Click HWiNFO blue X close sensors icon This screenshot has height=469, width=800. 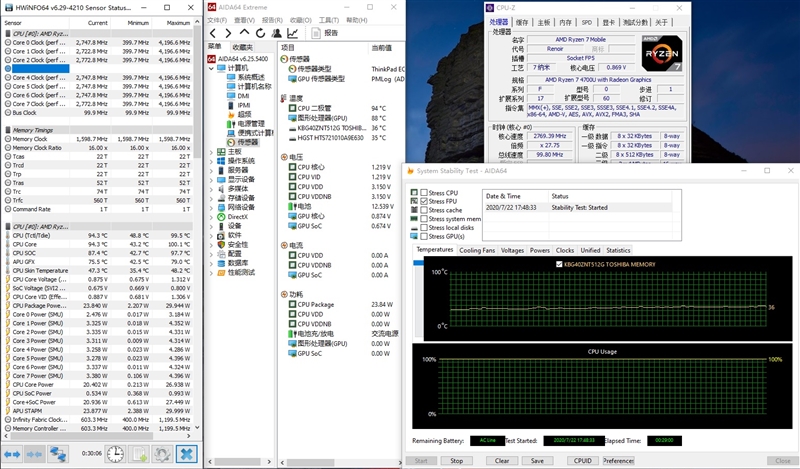tap(186, 454)
